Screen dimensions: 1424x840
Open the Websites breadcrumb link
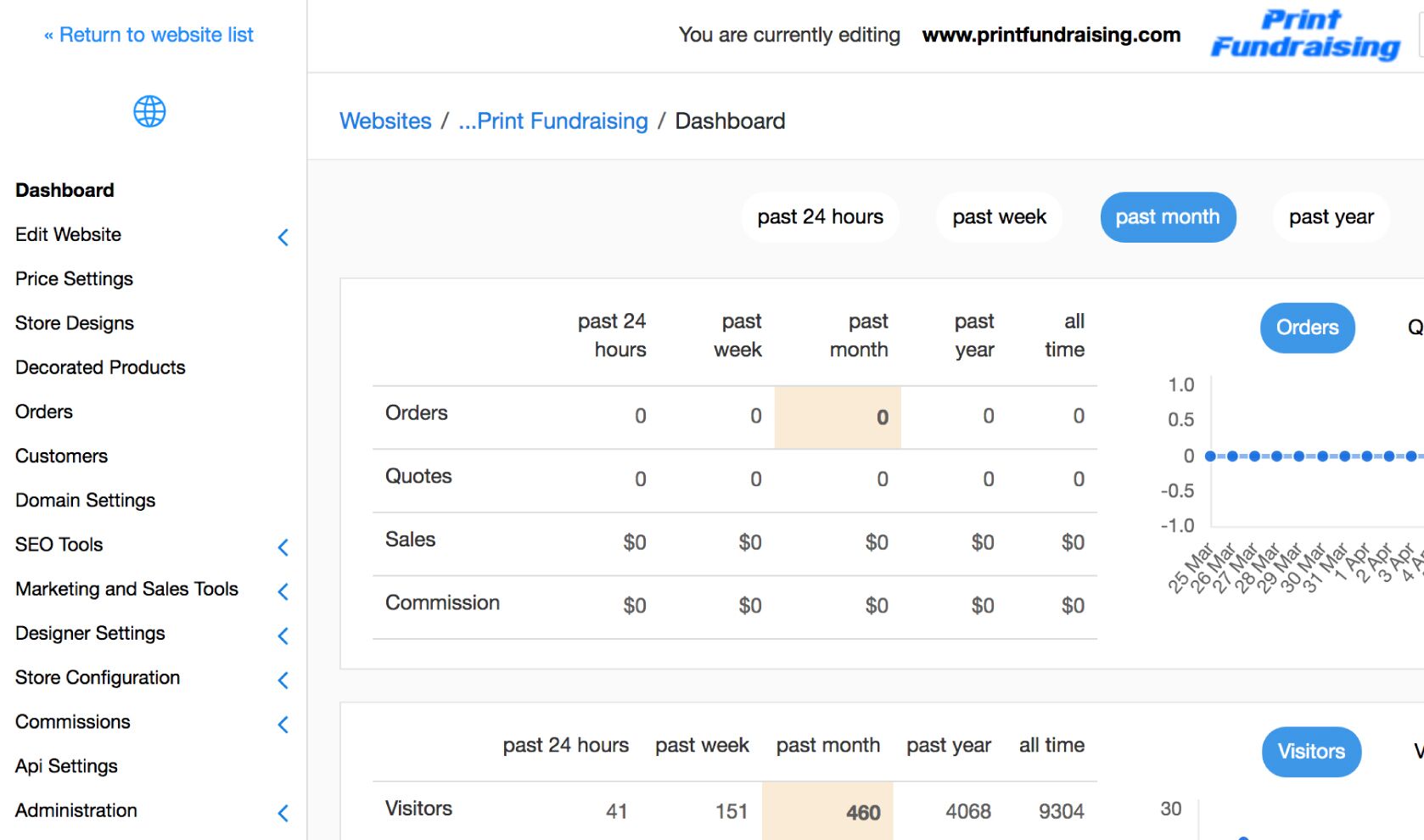[385, 121]
